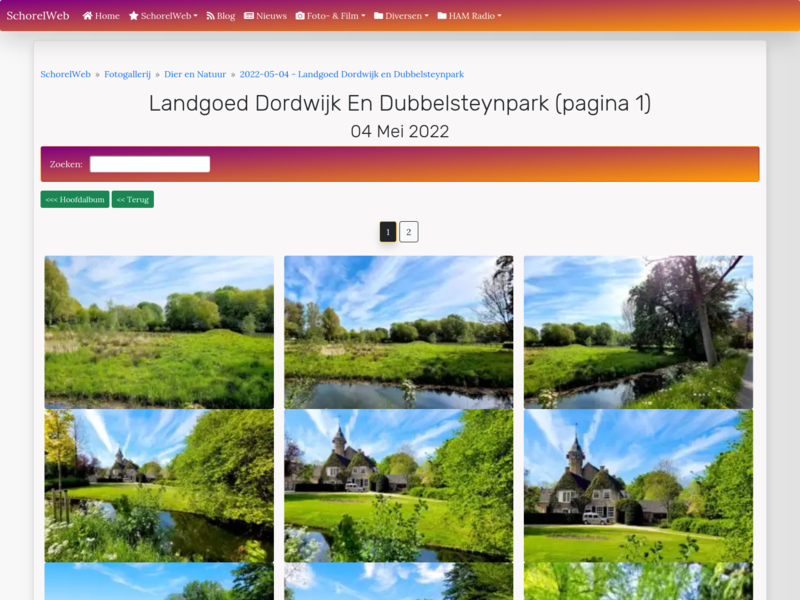Open the first photo of the meadow without water
This screenshot has width=800, height=600.
pos(159,332)
